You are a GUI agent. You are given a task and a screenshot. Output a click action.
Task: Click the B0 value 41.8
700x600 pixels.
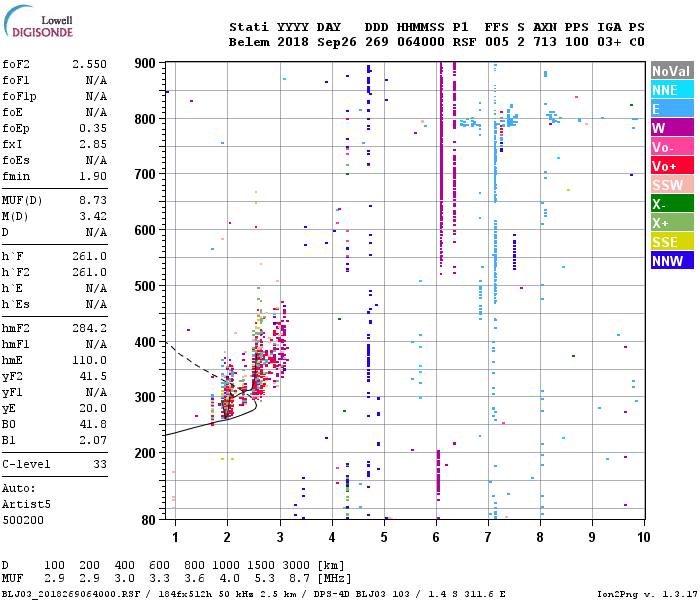(x=93, y=425)
